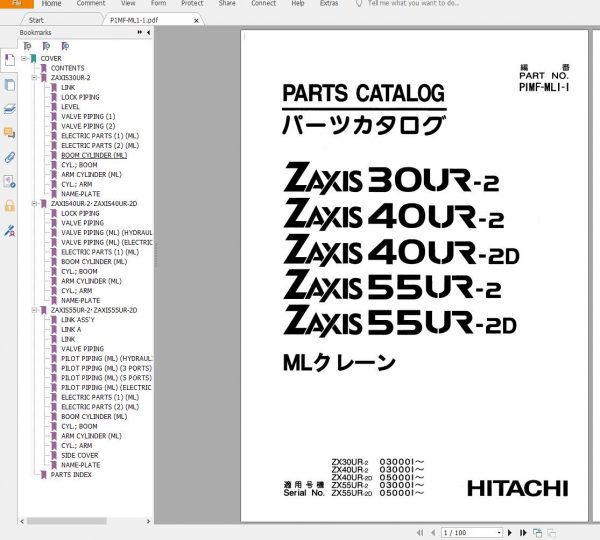Open the View ribbon tab

[x=128, y=3]
